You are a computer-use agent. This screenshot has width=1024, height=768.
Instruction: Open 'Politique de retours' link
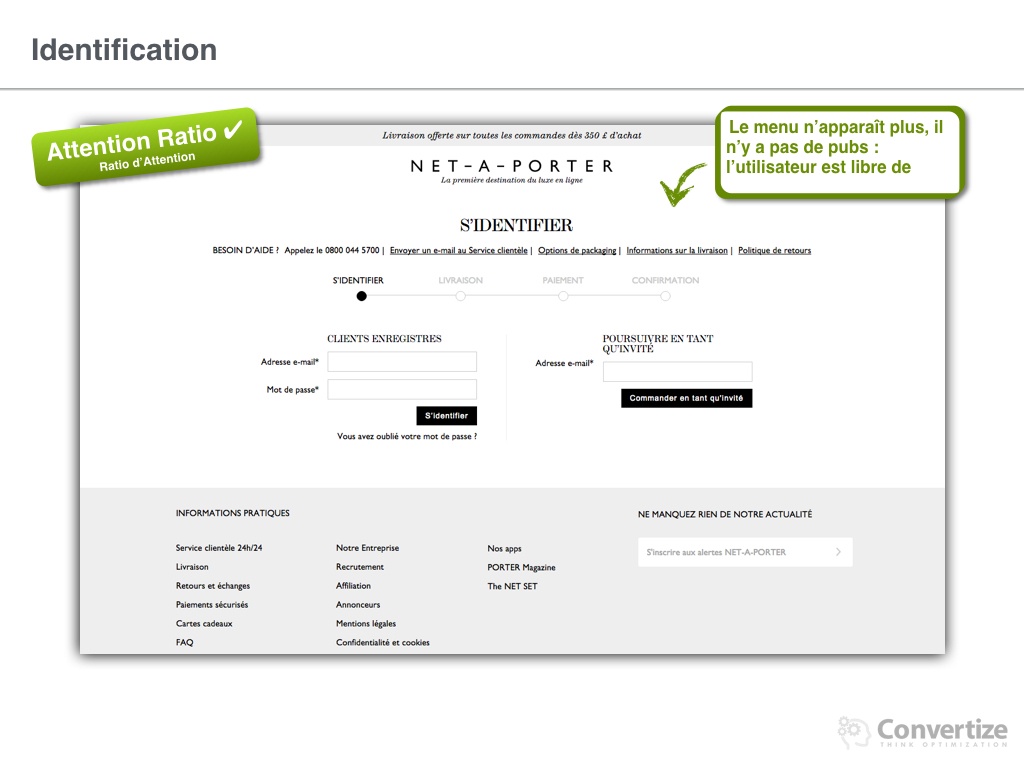pos(775,250)
